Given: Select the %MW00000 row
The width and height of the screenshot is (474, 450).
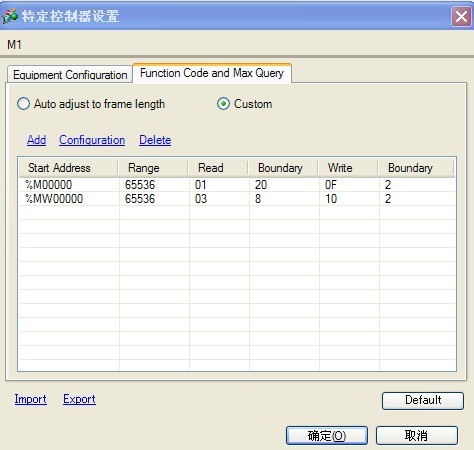Looking at the screenshot, I should click(237, 199).
